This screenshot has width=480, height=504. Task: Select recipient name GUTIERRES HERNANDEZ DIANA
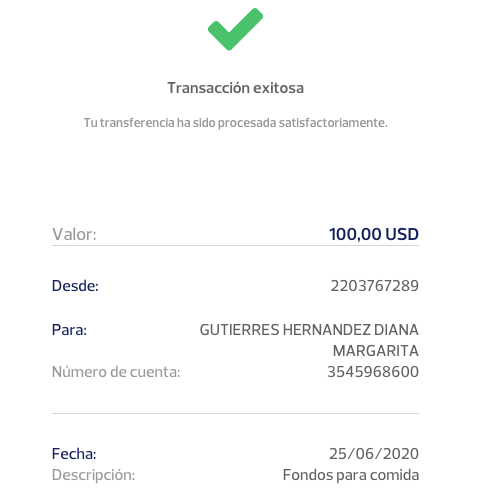coord(309,330)
